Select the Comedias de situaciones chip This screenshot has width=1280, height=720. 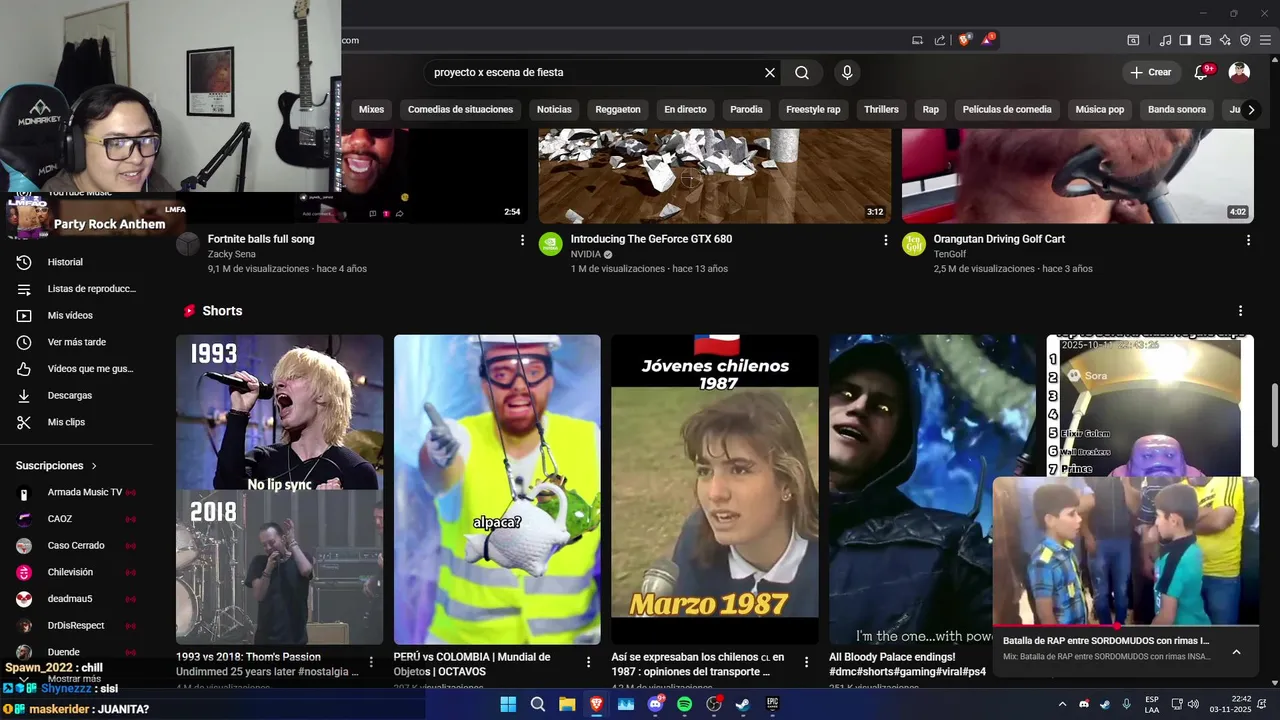460,109
